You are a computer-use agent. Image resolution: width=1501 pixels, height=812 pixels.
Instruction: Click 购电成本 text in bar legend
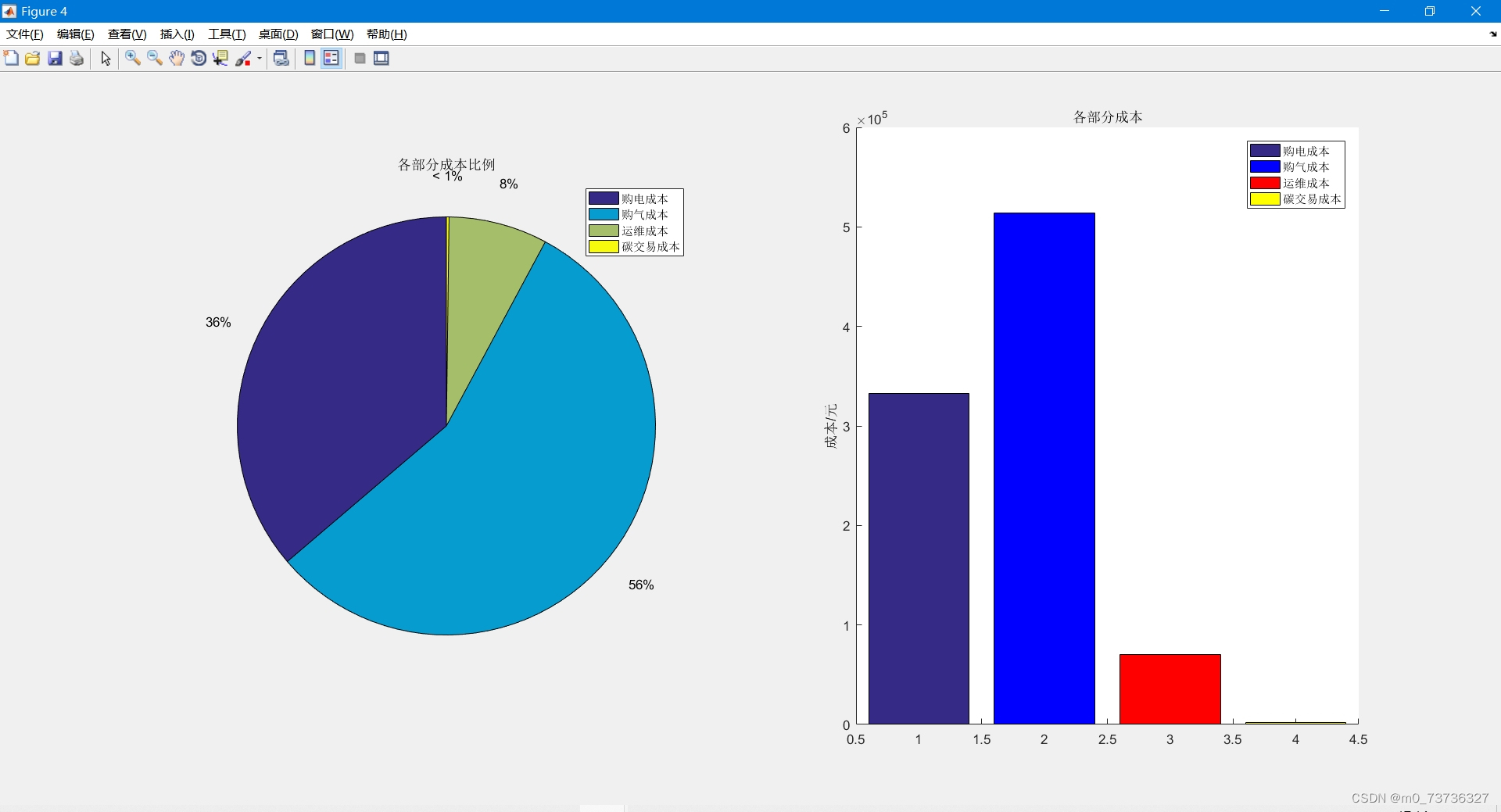[x=1306, y=151]
